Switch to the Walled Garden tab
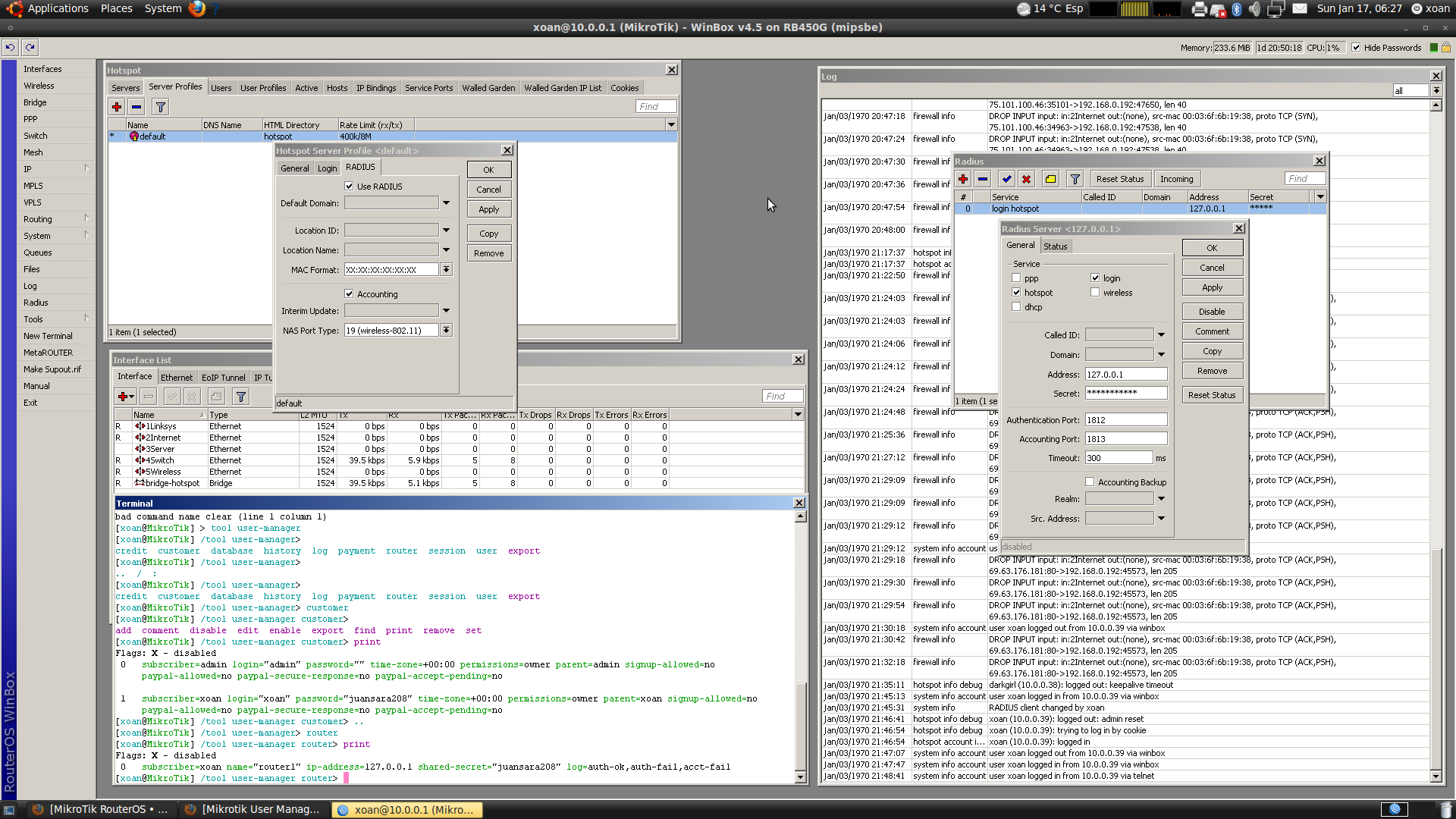 [488, 87]
